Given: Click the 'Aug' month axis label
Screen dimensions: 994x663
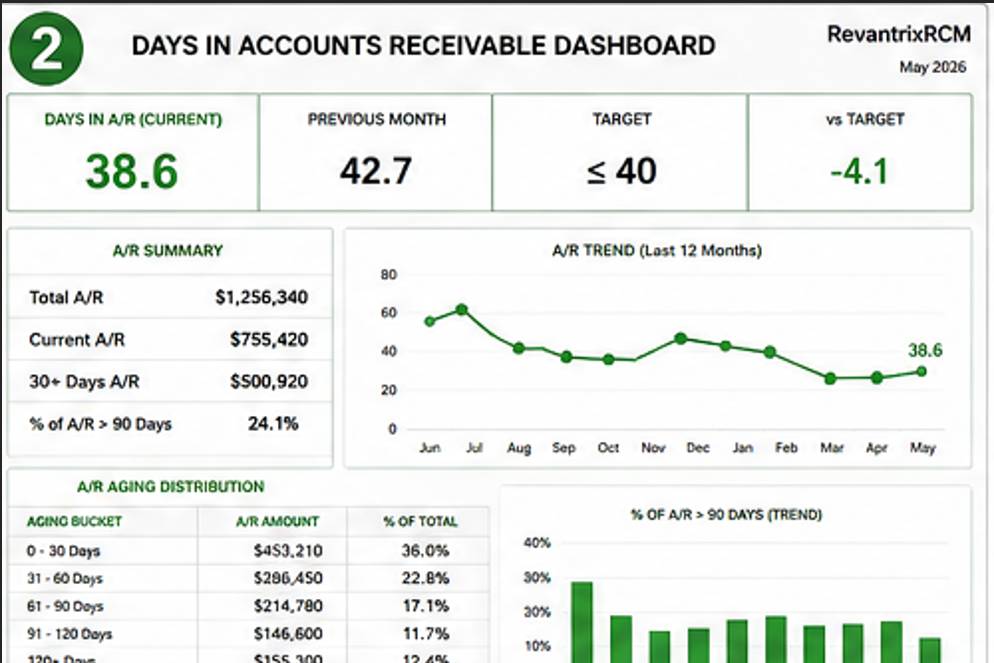Looking at the screenshot, I should pyautogui.click(x=519, y=447).
